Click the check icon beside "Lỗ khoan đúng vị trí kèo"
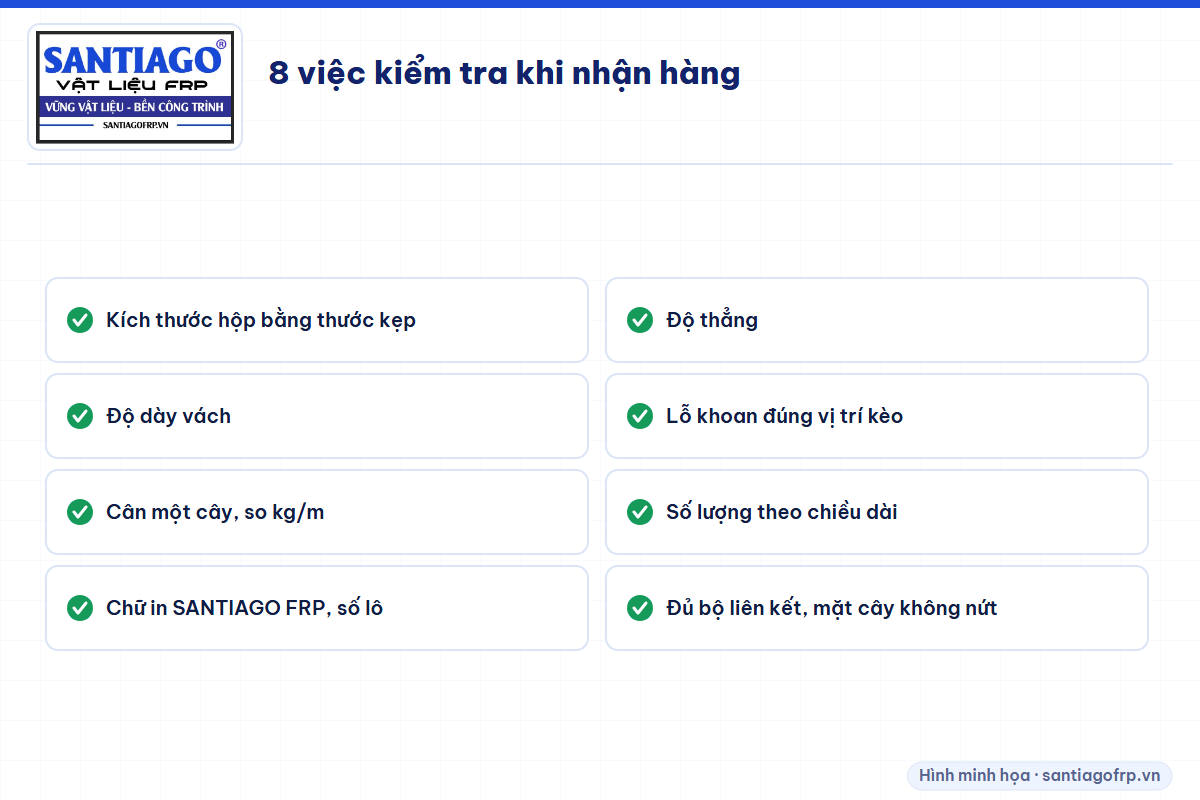The height and width of the screenshot is (800, 1200). click(640, 416)
